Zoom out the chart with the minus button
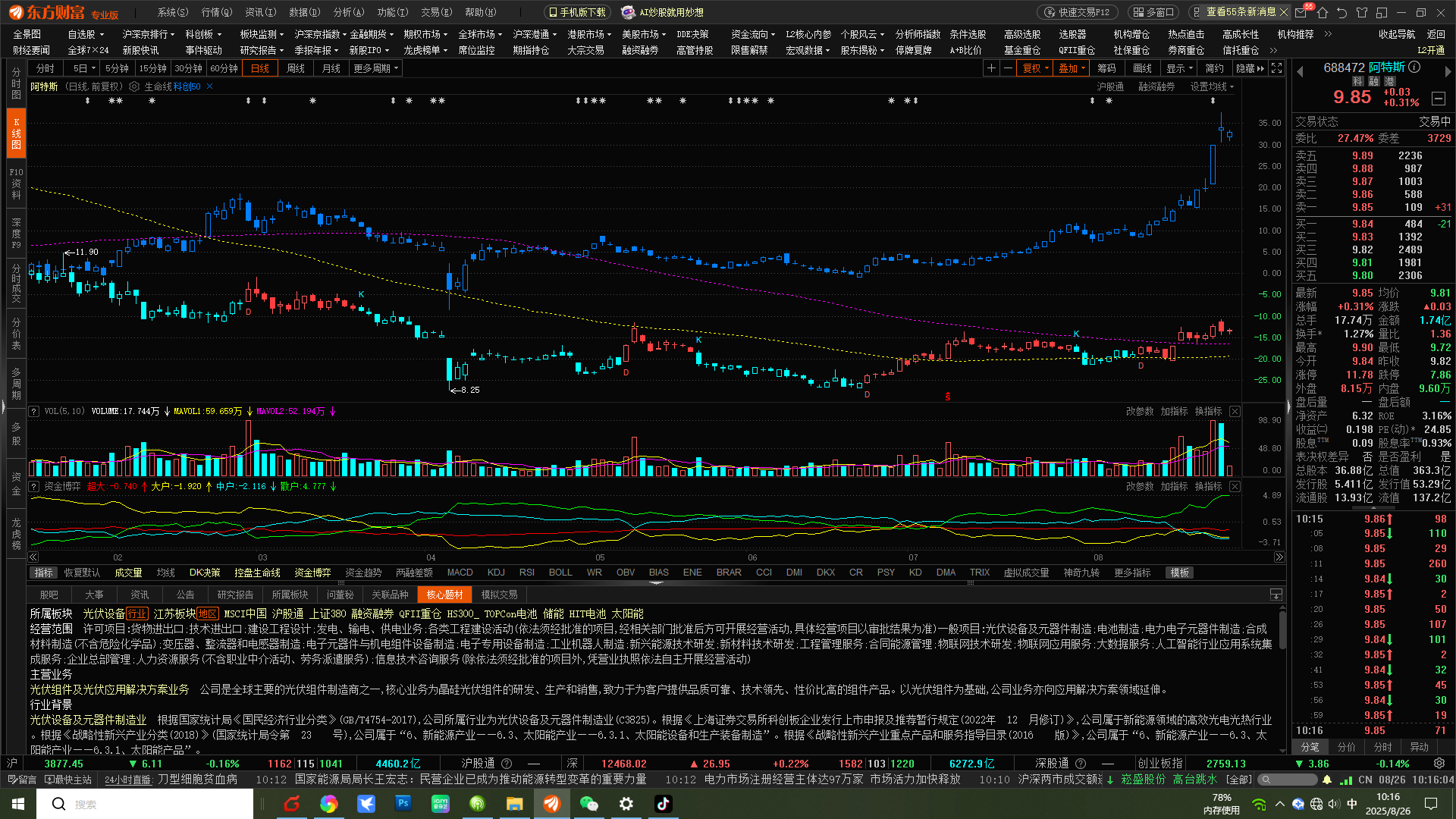The width and height of the screenshot is (1456, 819). click(1008, 68)
